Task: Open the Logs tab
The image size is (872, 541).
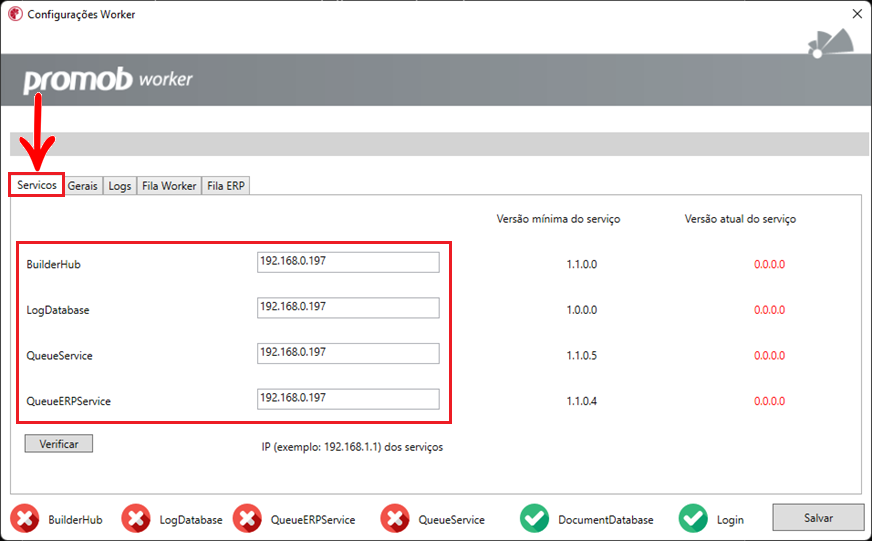Action: click(120, 186)
